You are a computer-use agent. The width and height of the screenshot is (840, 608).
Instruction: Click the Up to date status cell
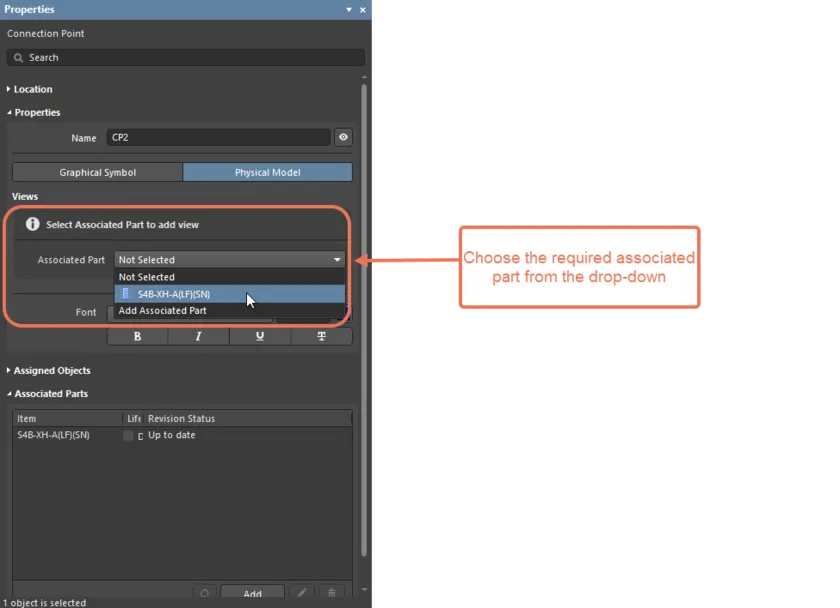[x=171, y=435]
